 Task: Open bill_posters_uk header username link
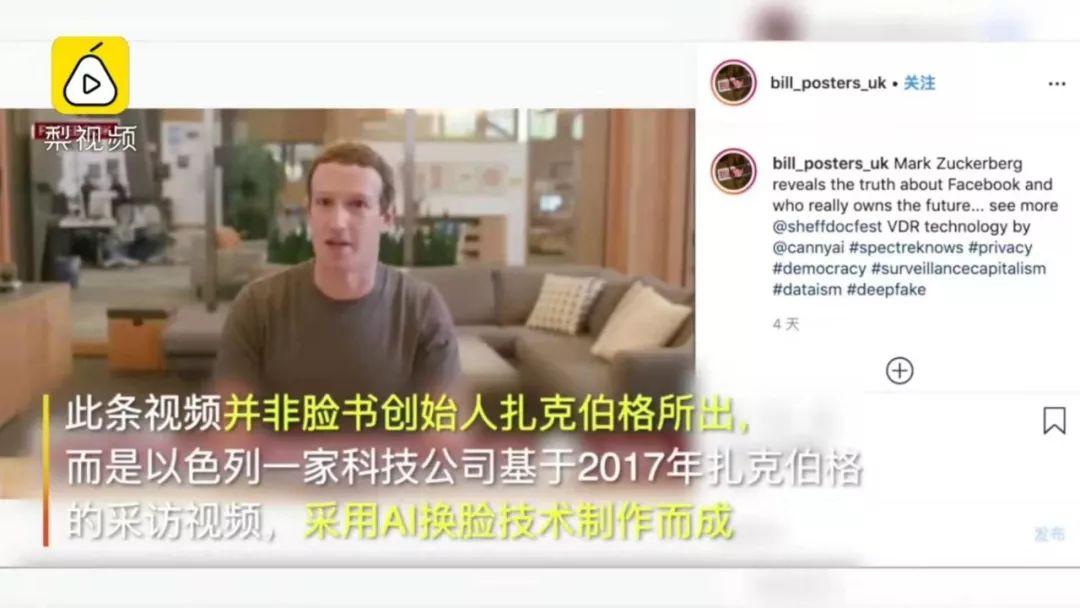[828, 83]
